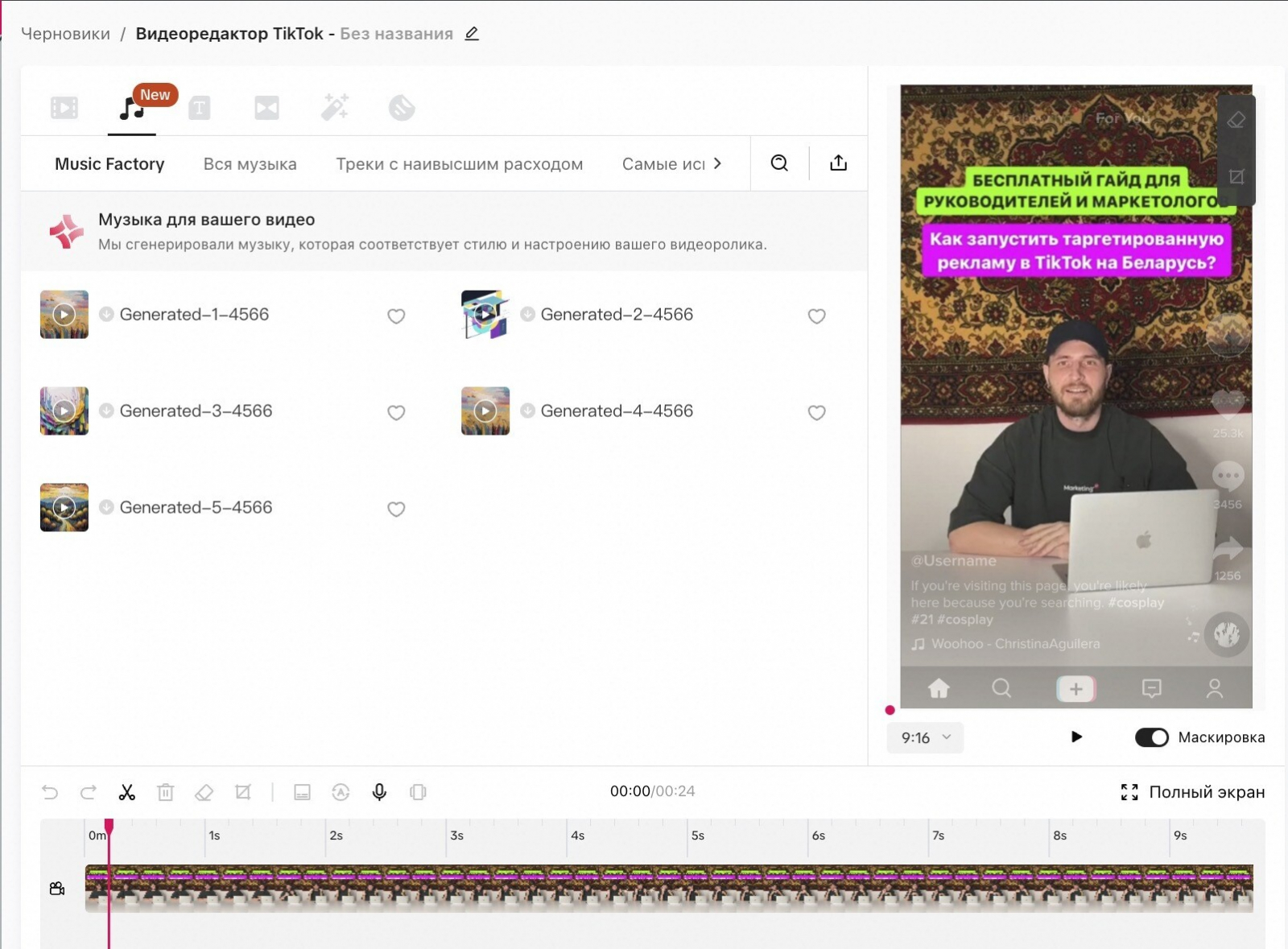The height and width of the screenshot is (949, 1288).
Task: Favorite the Generated–2–4566 track
Action: coord(817,316)
